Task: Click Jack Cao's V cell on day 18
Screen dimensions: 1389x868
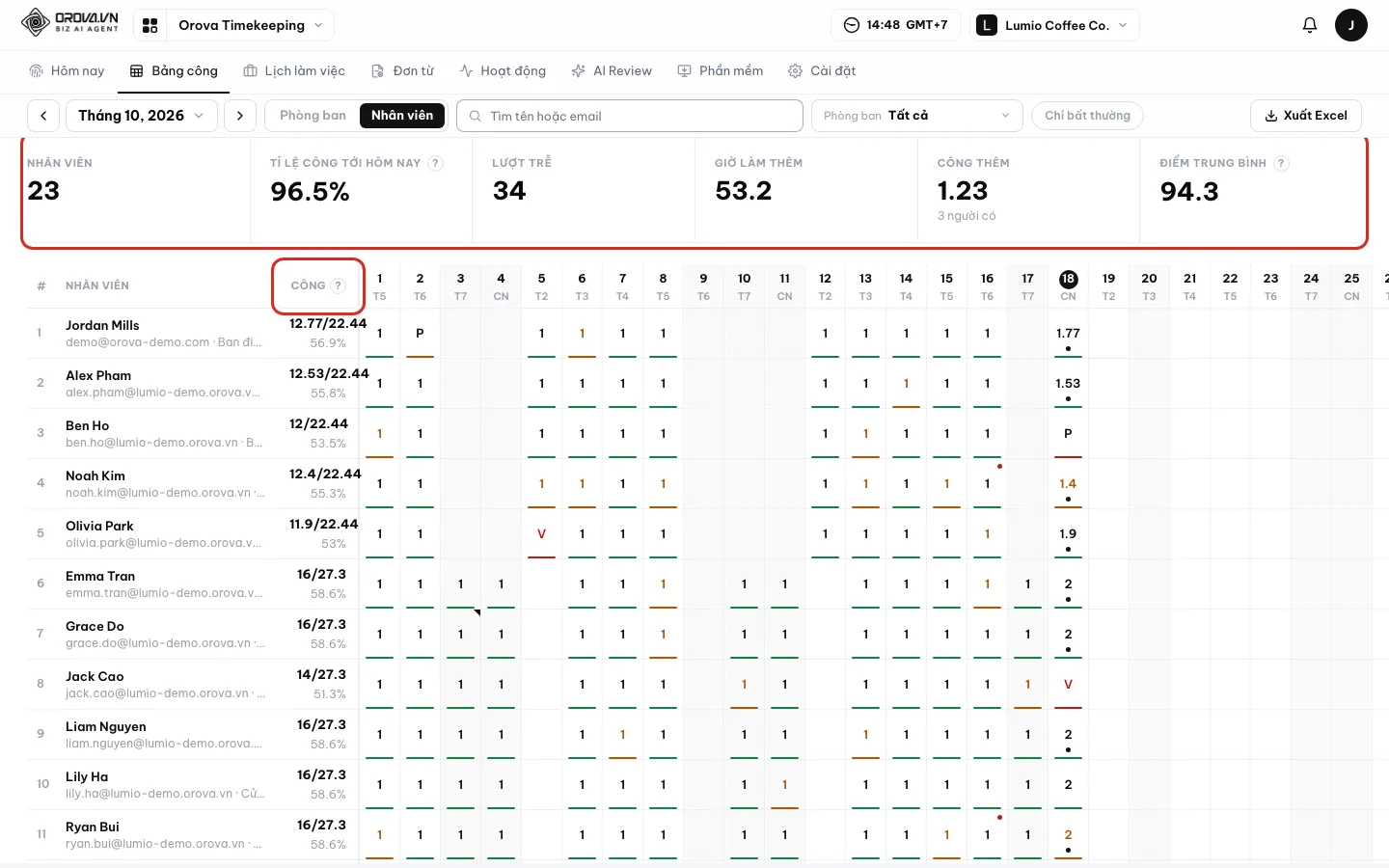Action: point(1068,685)
